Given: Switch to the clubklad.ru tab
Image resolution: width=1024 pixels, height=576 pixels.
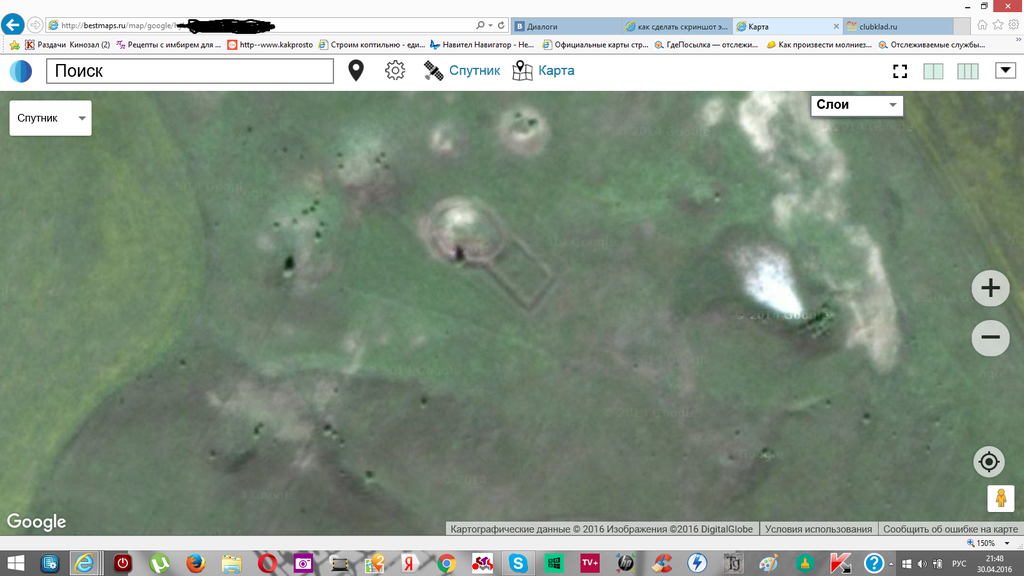Looking at the screenshot, I should point(898,26).
